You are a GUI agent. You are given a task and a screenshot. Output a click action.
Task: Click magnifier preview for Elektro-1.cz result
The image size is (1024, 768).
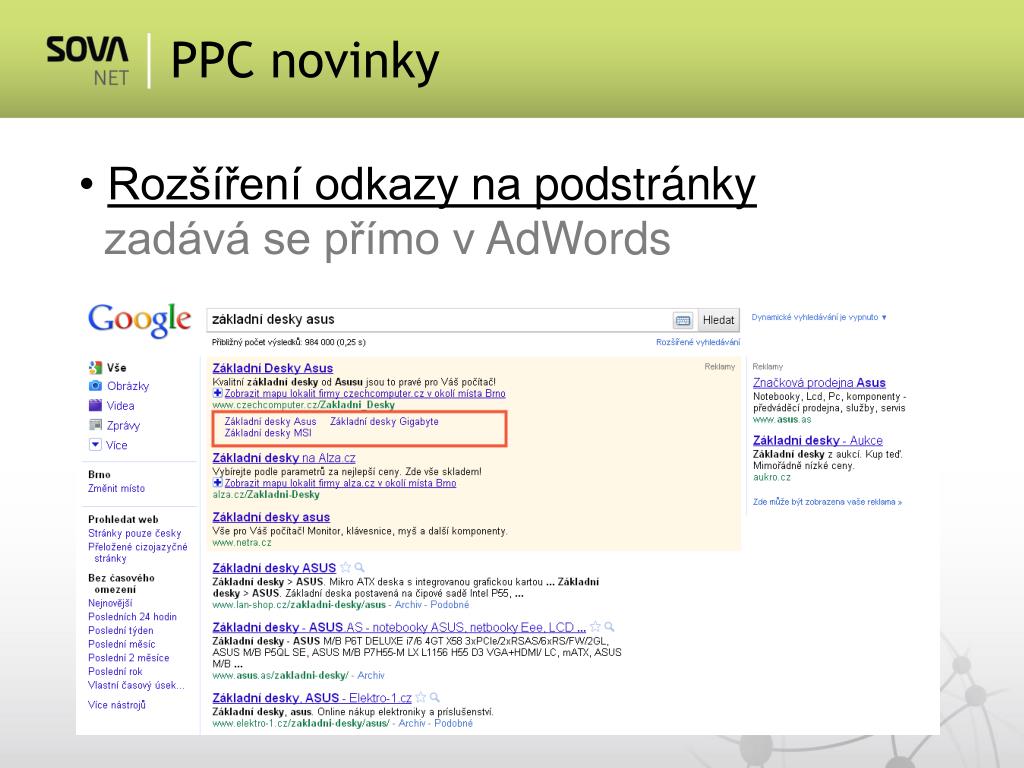[x=435, y=697]
